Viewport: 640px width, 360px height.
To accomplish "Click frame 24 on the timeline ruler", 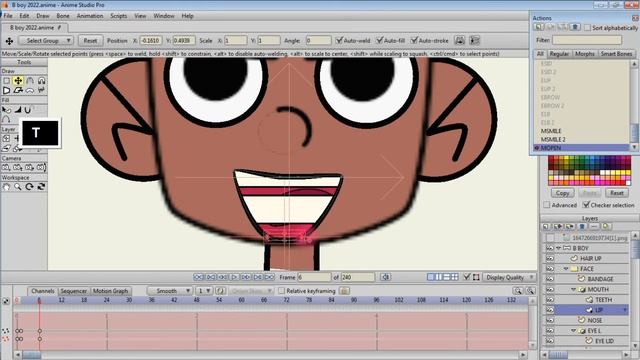I will click(107, 300).
